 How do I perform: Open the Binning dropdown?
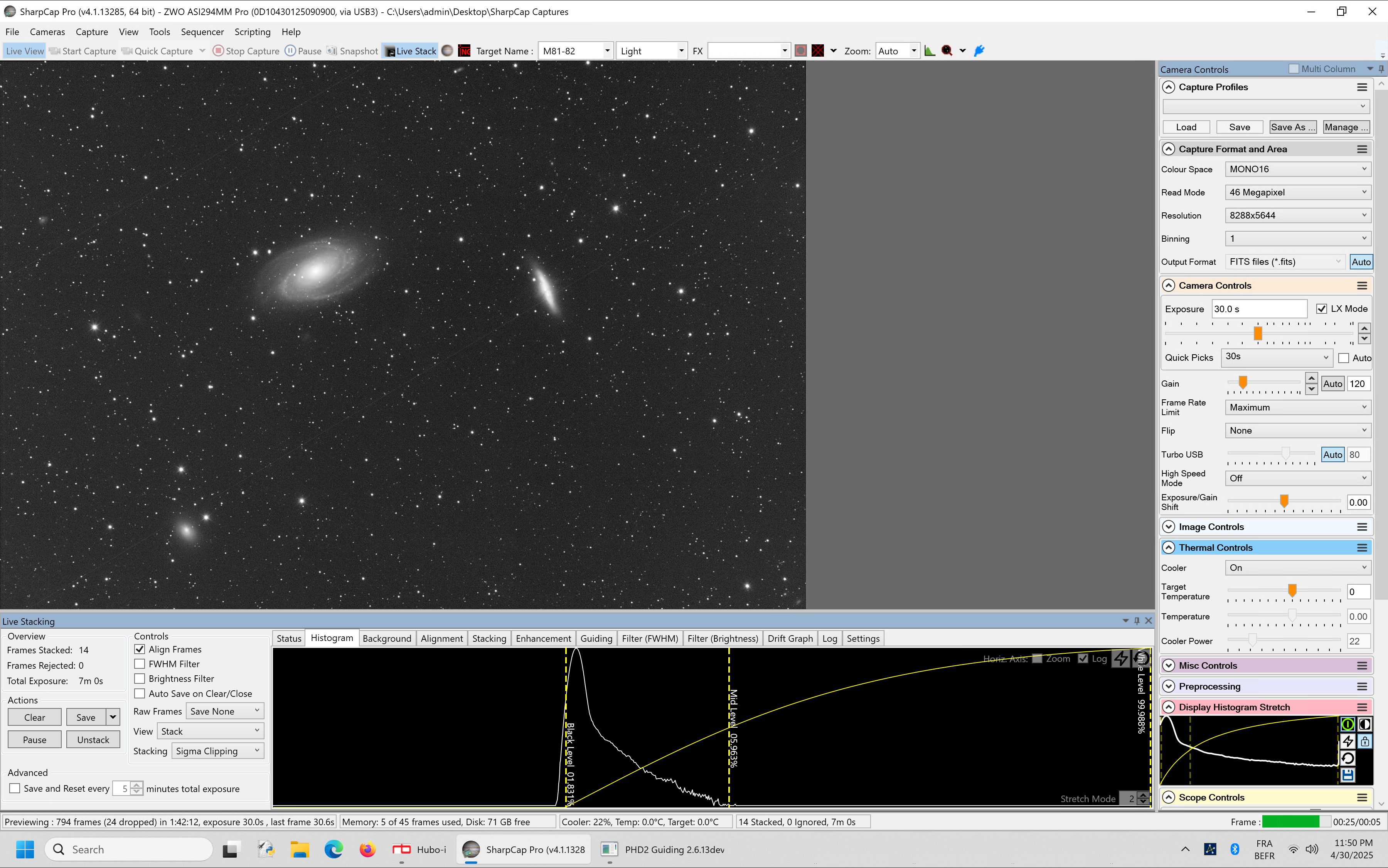1298,239
